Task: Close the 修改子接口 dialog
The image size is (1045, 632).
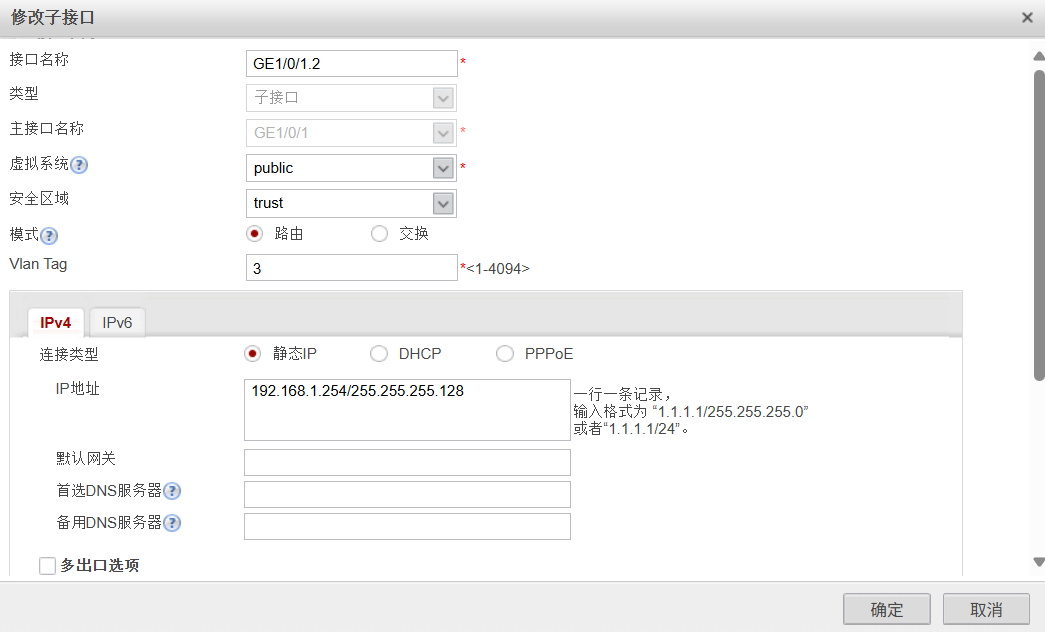Action: pyautogui.click(x=1027, y=18)
